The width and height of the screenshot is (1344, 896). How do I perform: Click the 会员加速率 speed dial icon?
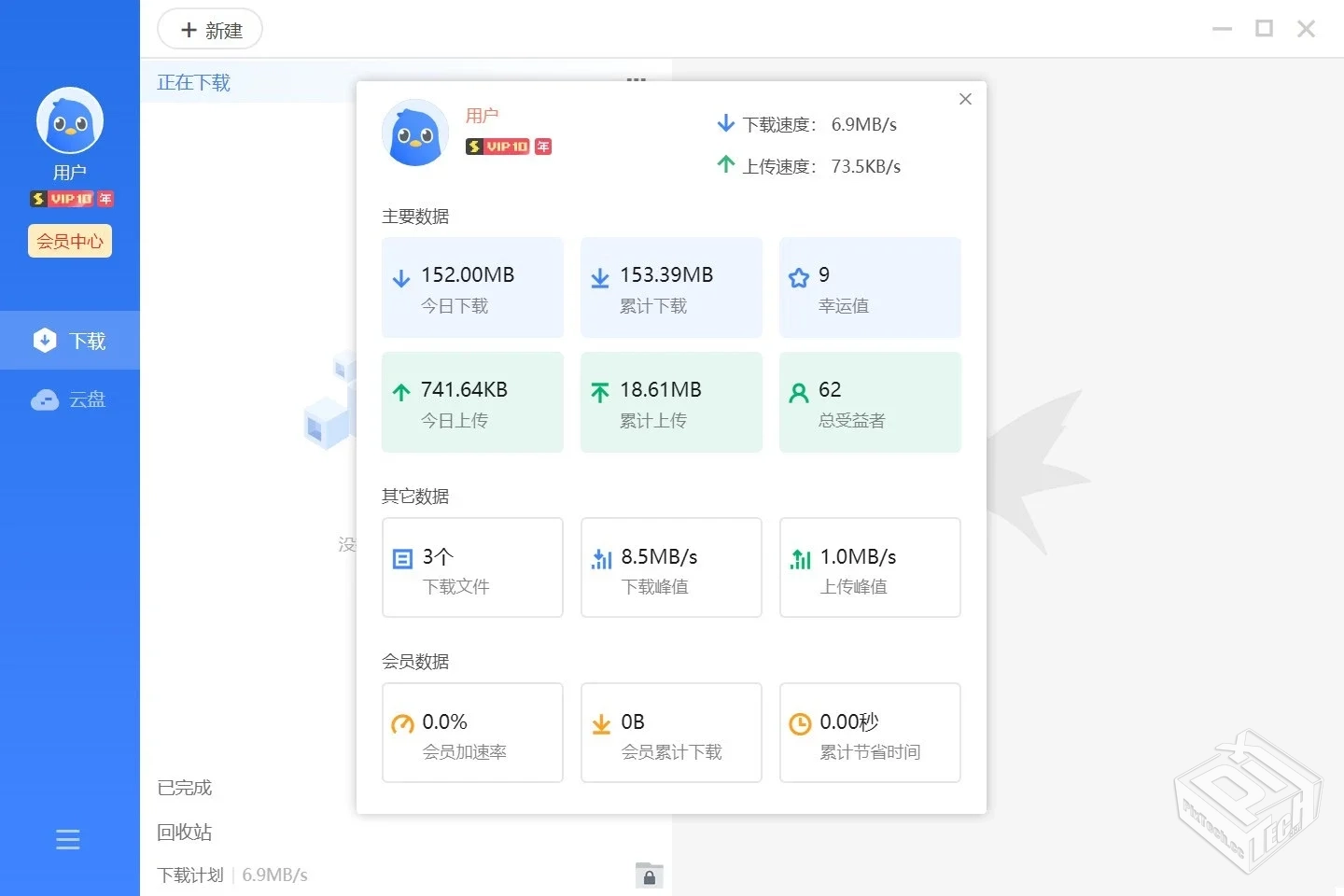point(402,722)
